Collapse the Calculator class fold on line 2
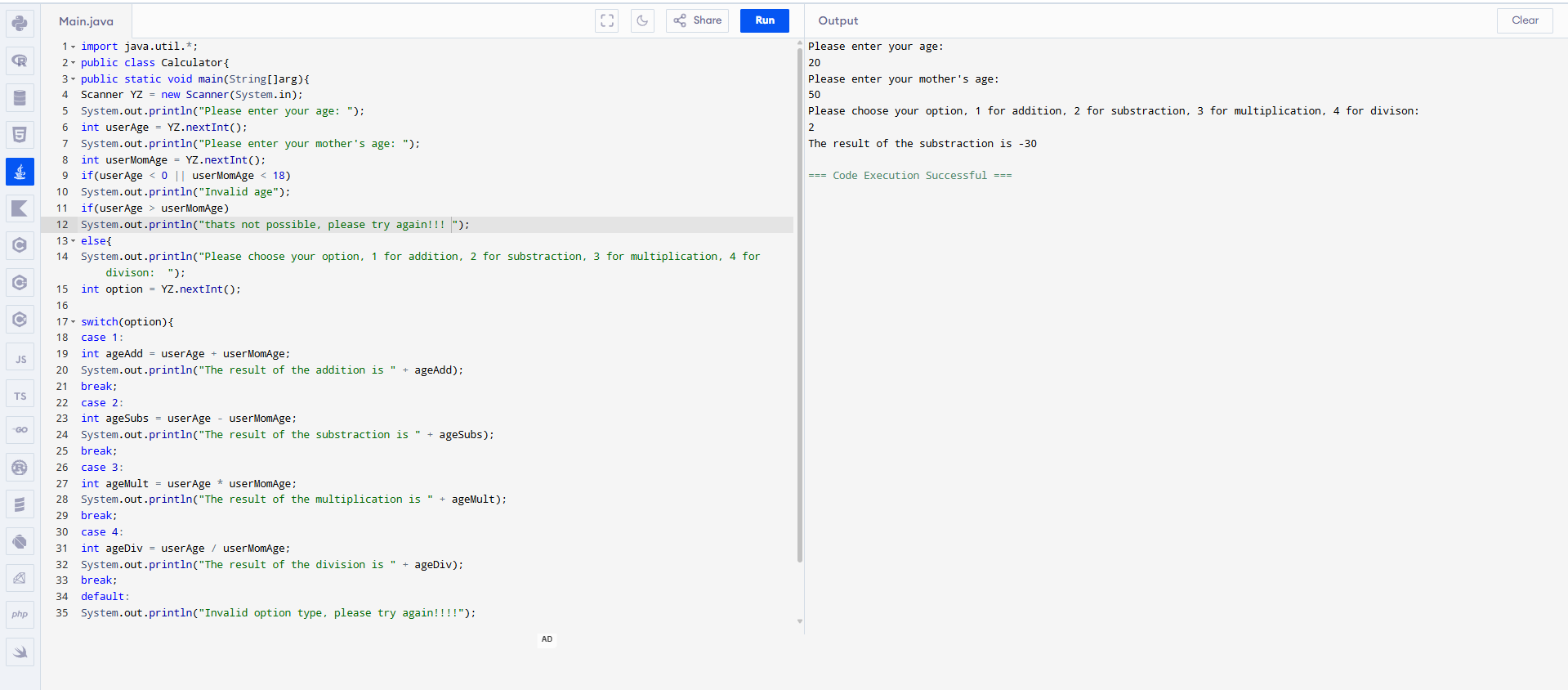This screenshot has width=1568, height=690. pos(73,63)
